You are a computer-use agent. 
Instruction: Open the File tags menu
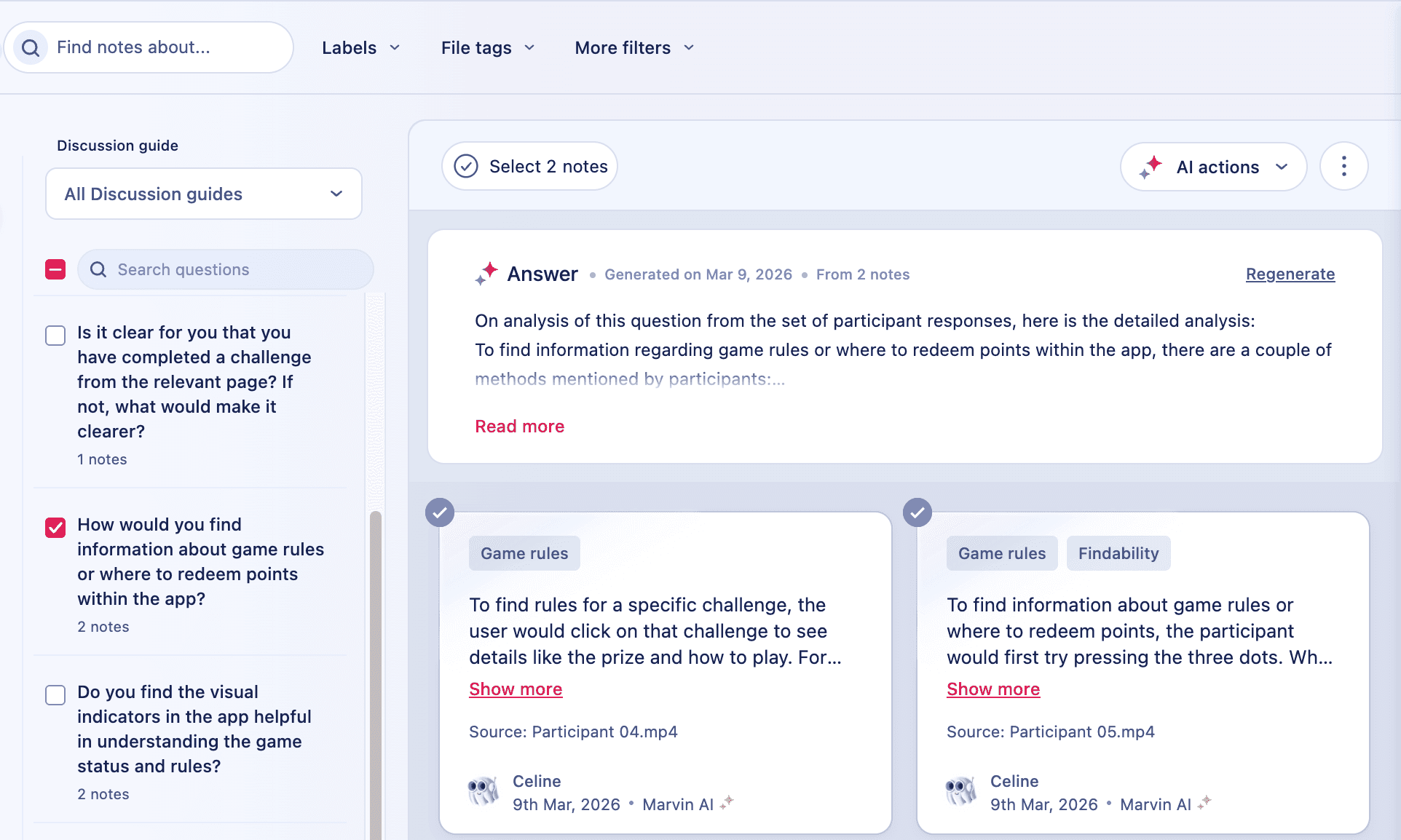488,47
